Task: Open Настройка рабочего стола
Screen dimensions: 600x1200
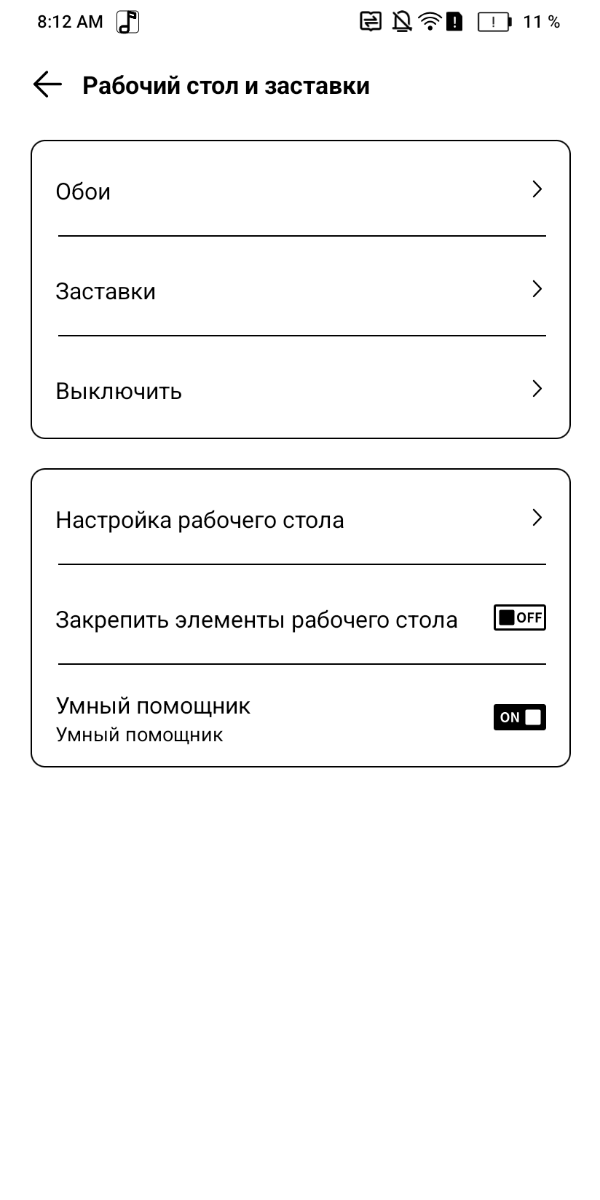Action: (x=200, y=520)
